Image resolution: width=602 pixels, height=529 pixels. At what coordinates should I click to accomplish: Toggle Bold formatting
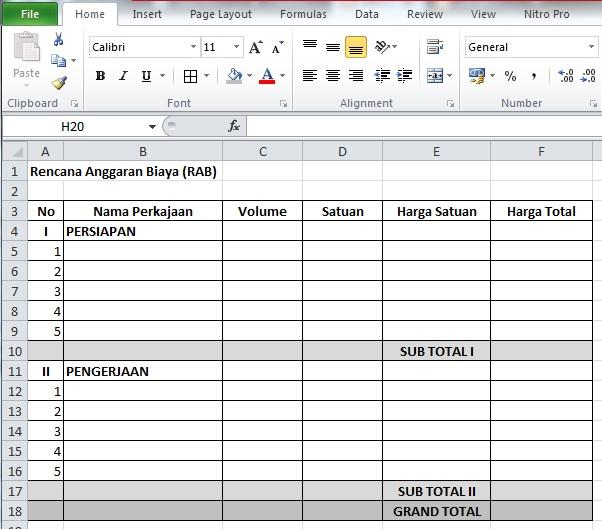[x=100, y=76]
